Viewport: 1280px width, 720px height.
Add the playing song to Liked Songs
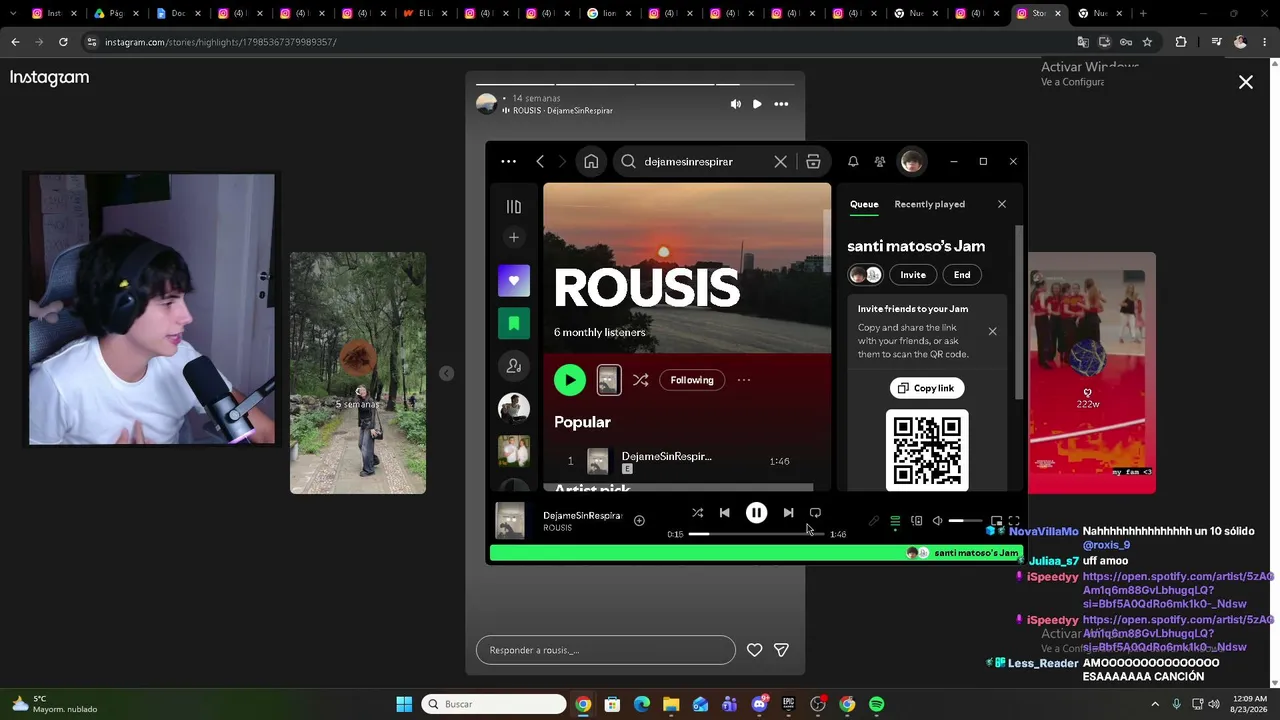tap(639, 520)
